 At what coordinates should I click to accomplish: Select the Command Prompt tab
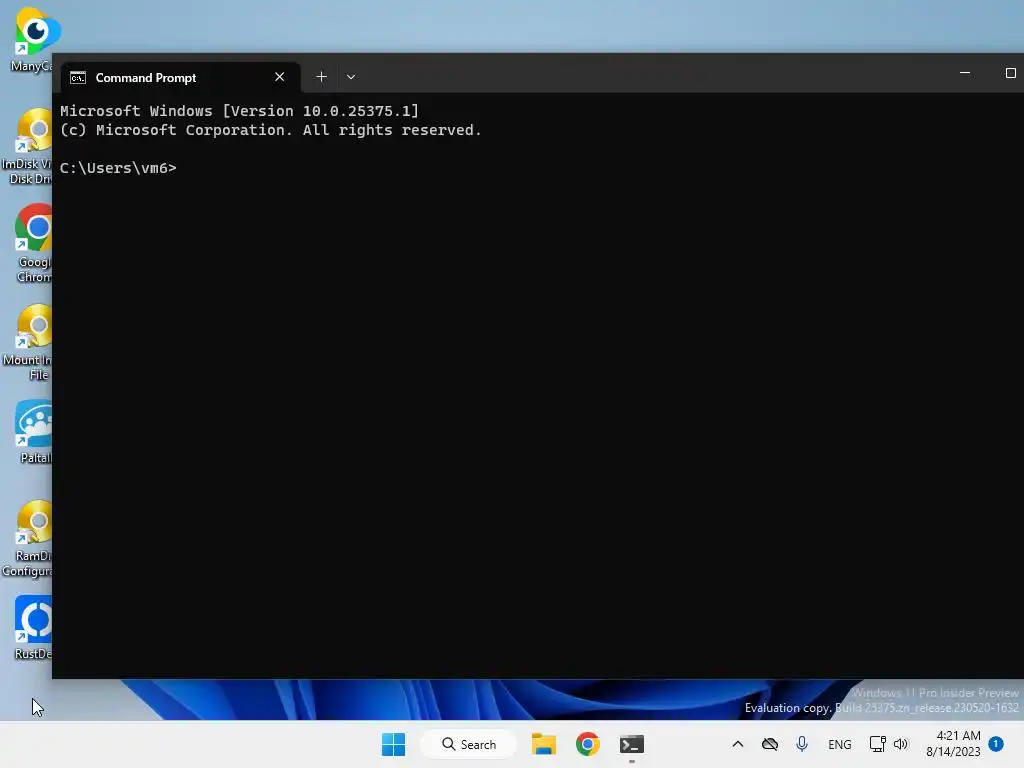click(180, 78)
